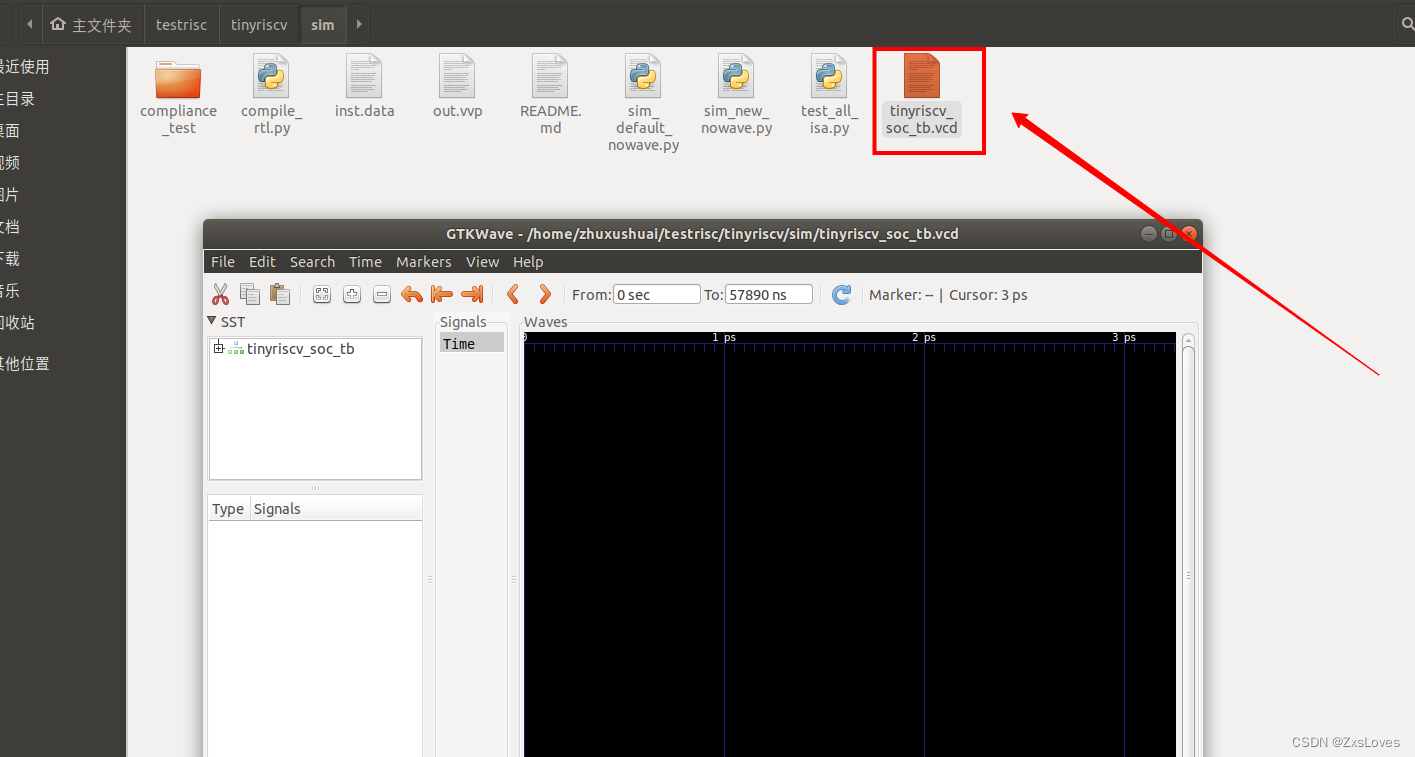The height and width of the screenshot is (757, 1415).
Task: Open 其他位置 in the file manager sidebar
Action: coord(25,363)
